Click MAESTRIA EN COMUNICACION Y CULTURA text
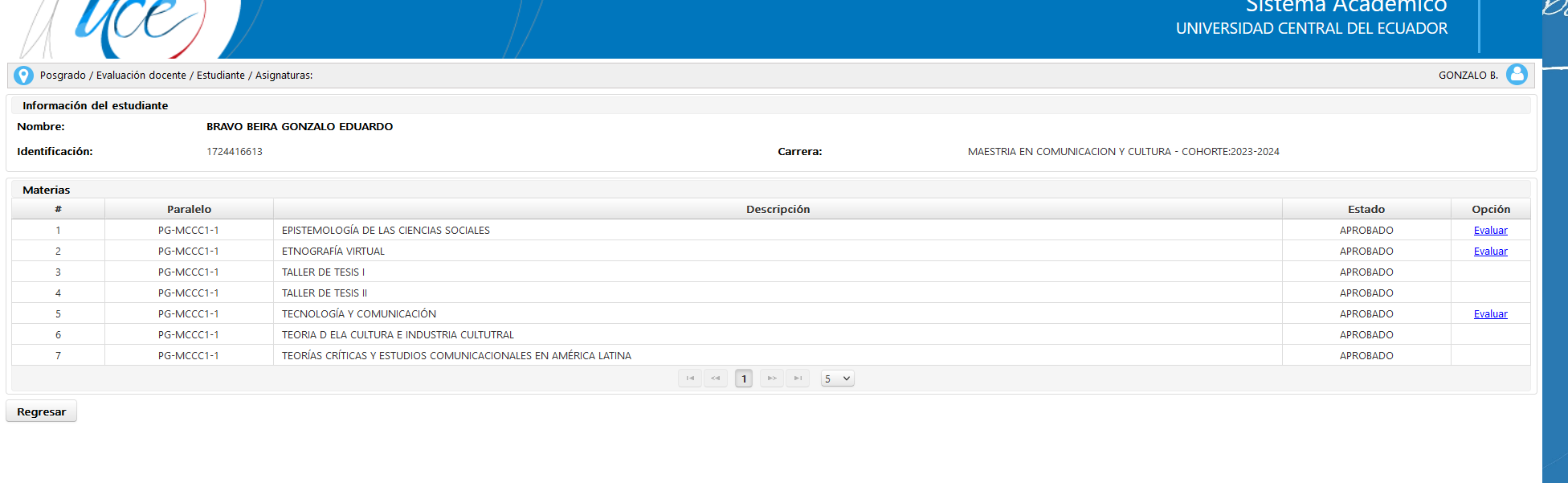 tap(1123, 152)
